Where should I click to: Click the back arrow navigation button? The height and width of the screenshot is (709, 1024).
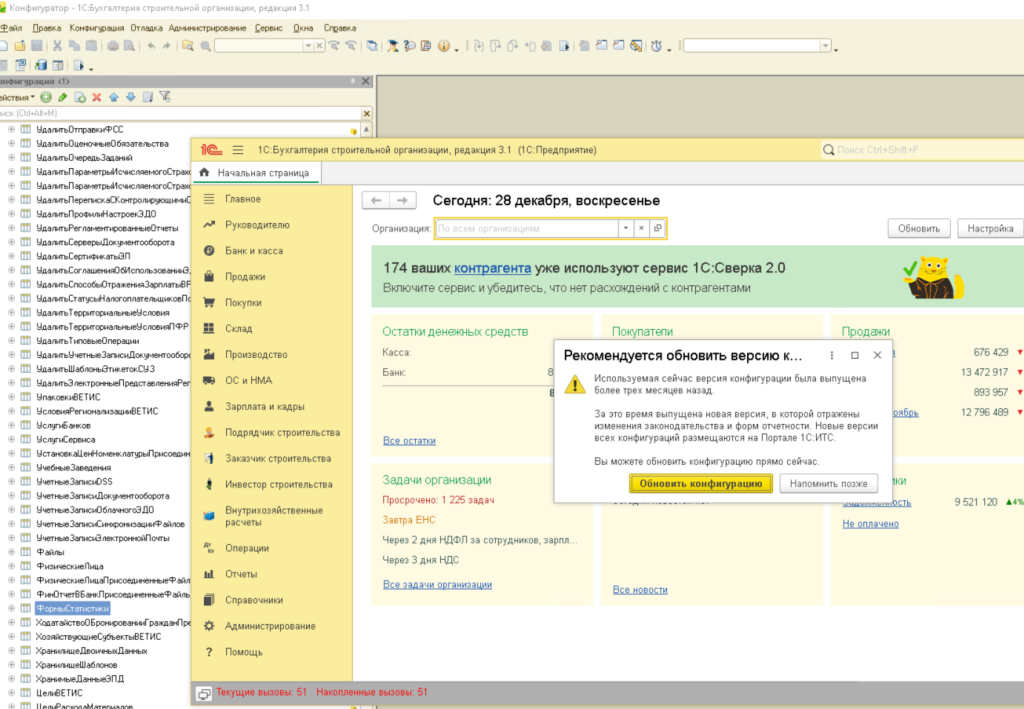pos(376,201)
